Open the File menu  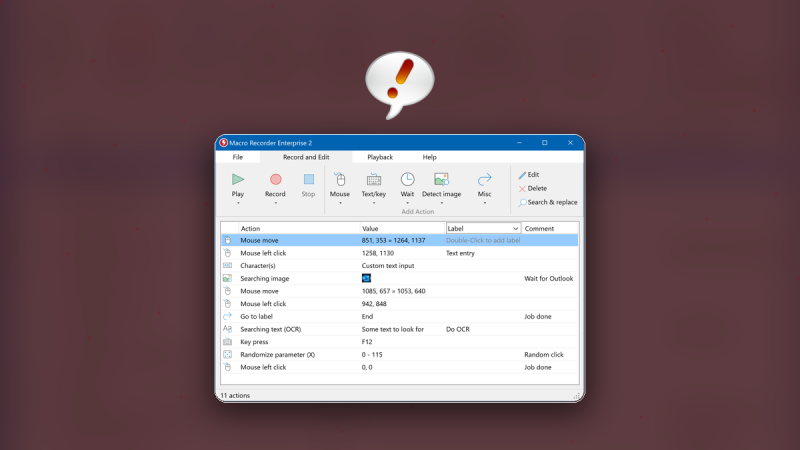pyautogui.click(x=238, y=157)
